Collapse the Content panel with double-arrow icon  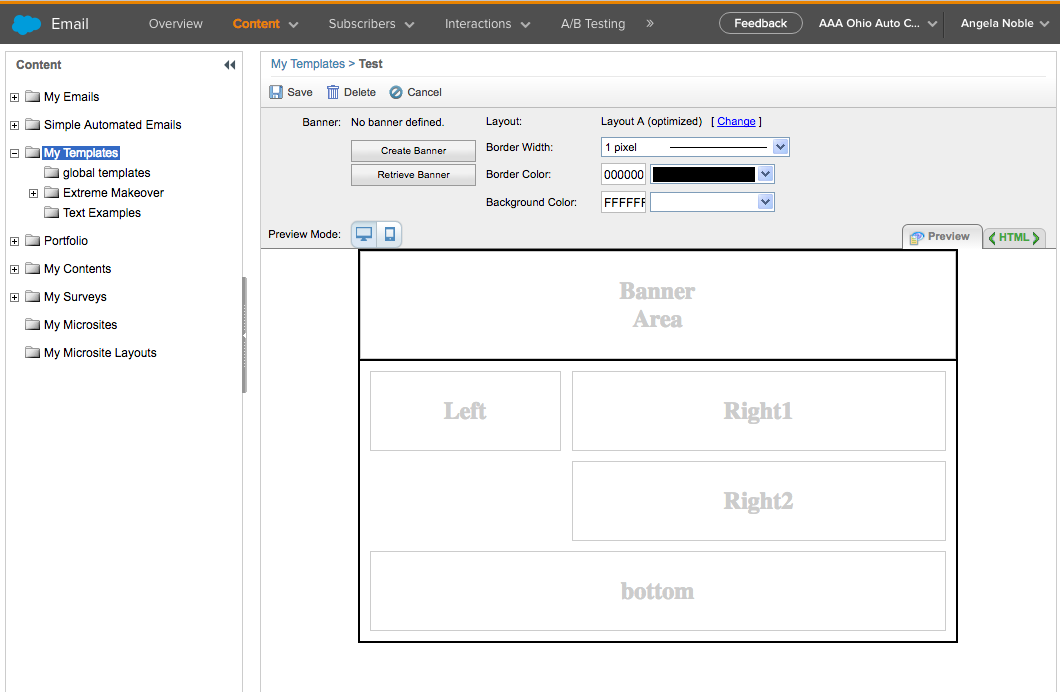[230, 65]
